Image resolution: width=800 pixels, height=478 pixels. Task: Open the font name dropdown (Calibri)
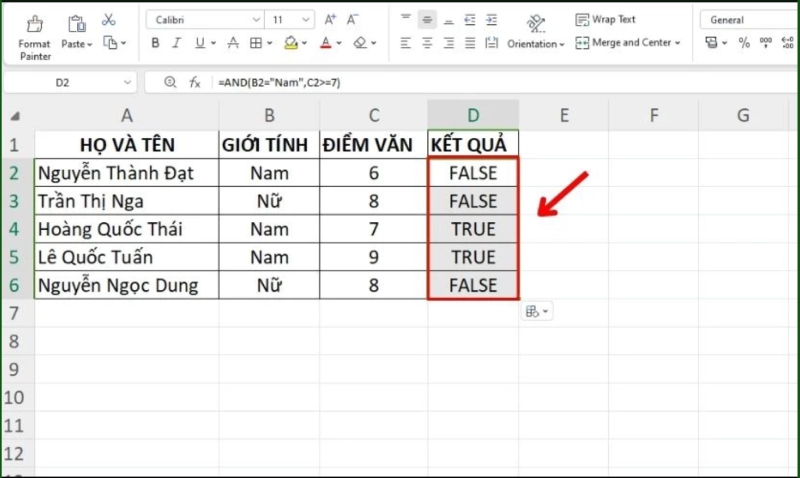[256, 20]
